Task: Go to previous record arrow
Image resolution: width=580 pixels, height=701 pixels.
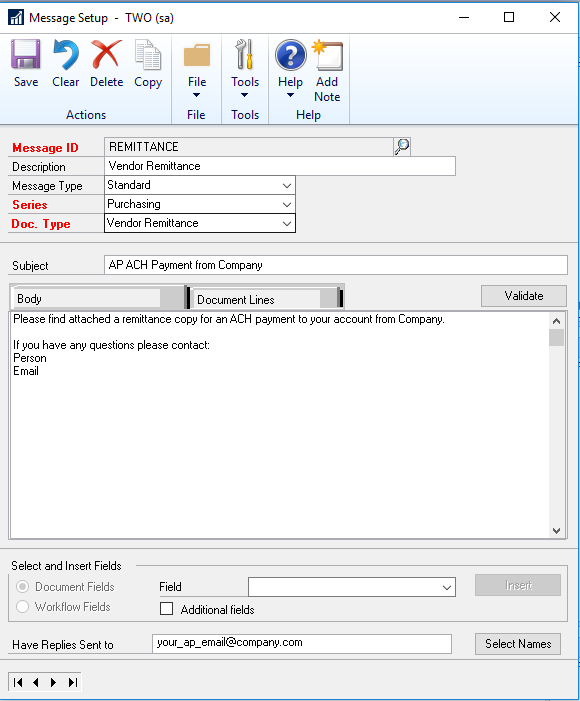Action: [x=36, y=682]
